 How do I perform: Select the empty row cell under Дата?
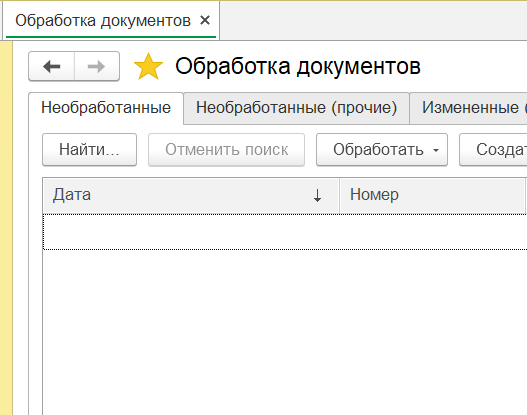click(191, 232)
